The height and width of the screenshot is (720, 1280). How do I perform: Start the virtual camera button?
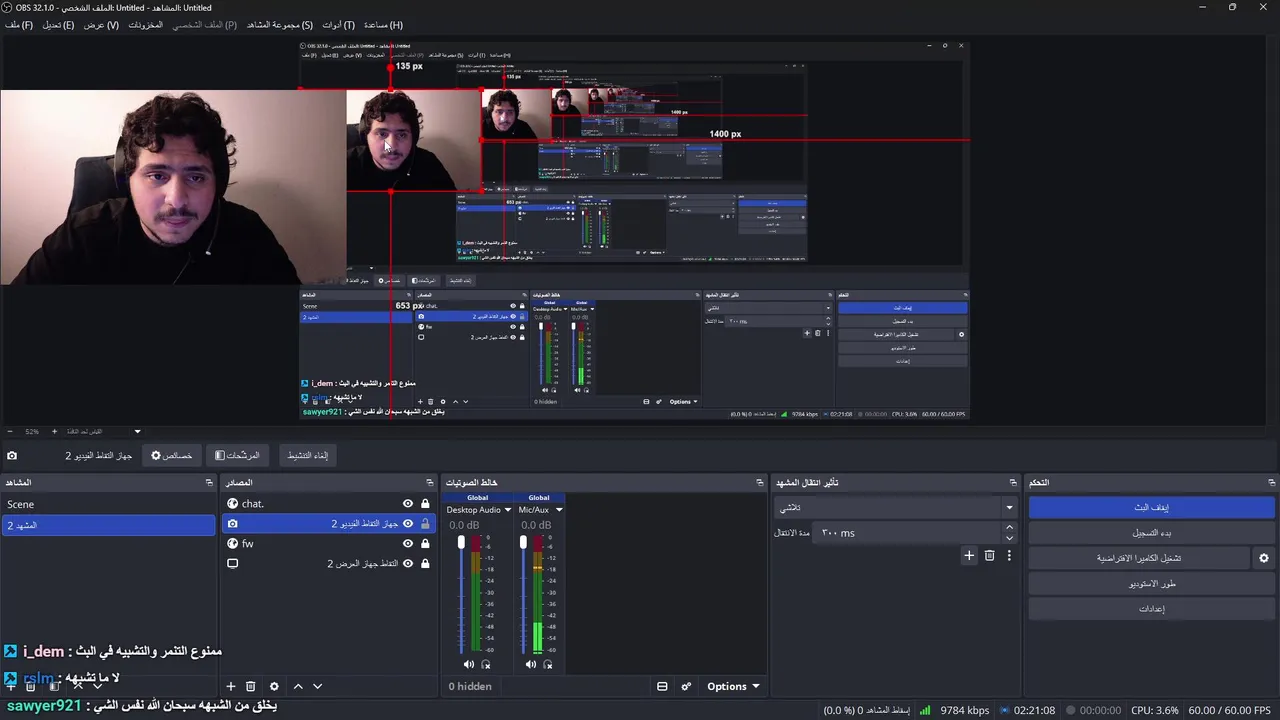[x=1139, y=558]
